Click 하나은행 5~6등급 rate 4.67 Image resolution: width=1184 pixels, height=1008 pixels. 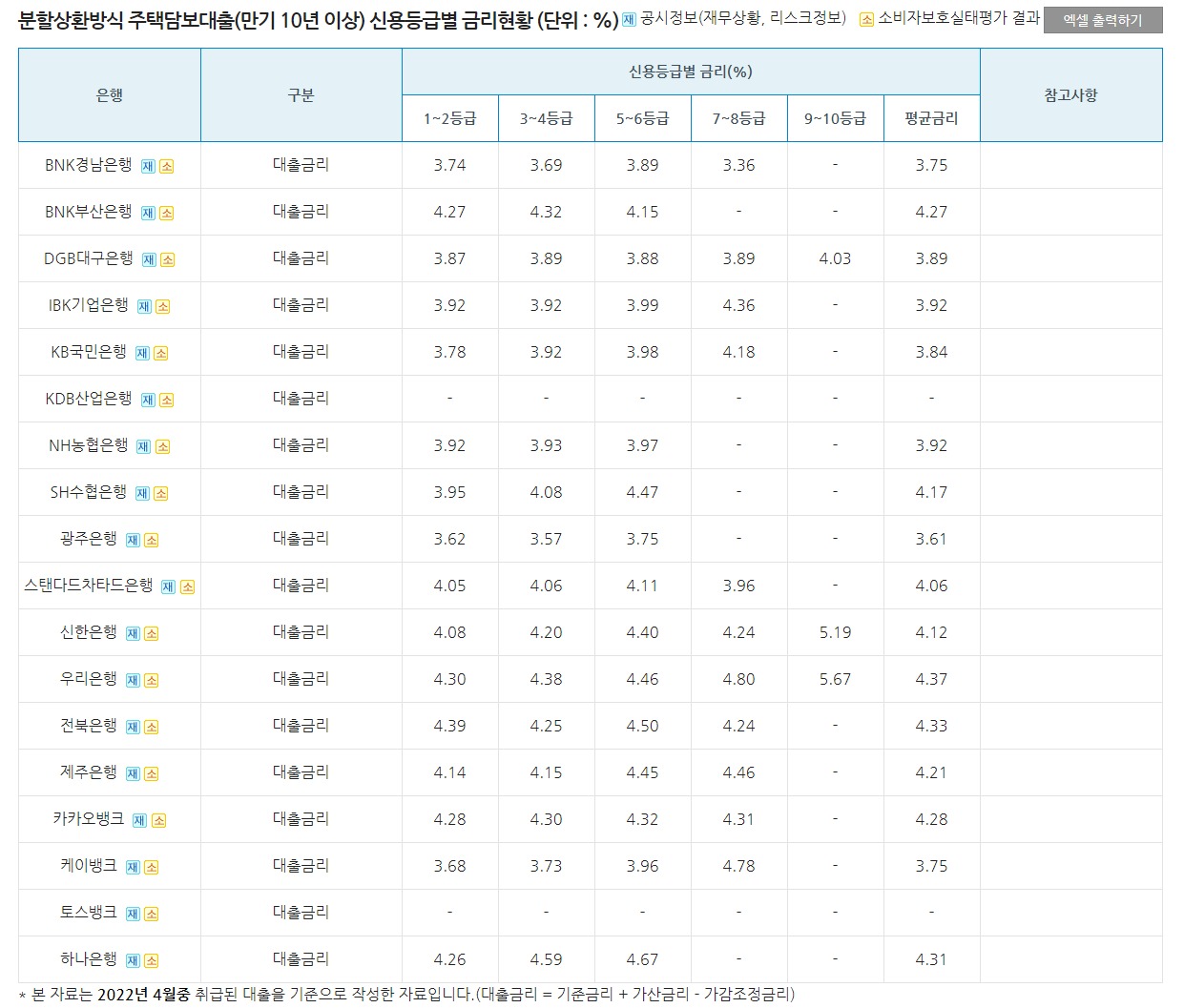[x=643, y=959]
